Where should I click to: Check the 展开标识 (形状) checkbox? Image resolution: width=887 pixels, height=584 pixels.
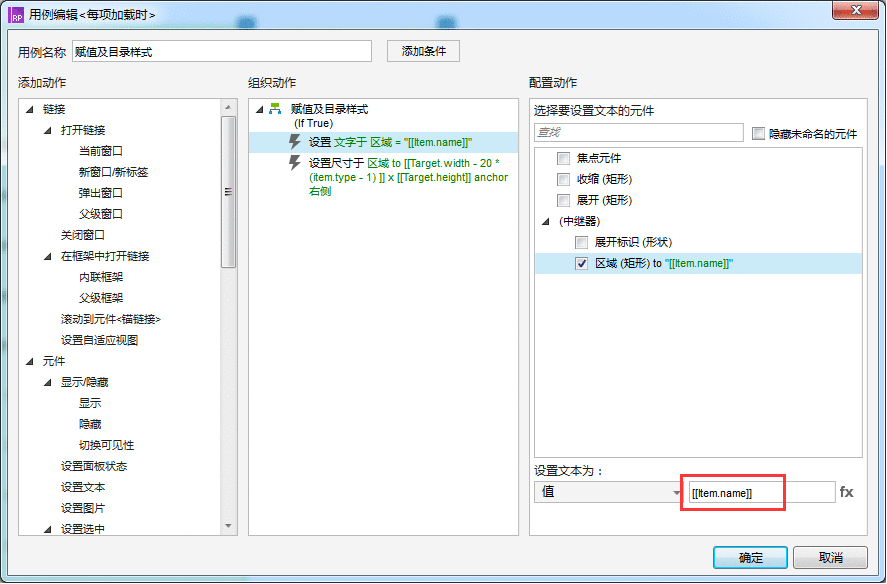[582, 242]
